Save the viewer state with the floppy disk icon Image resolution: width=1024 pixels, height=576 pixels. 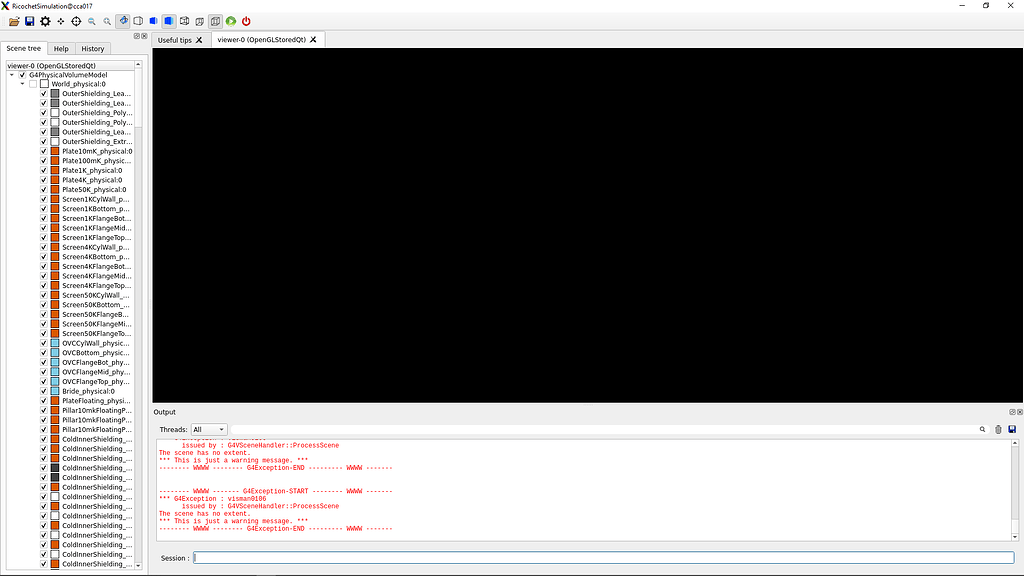29,21
